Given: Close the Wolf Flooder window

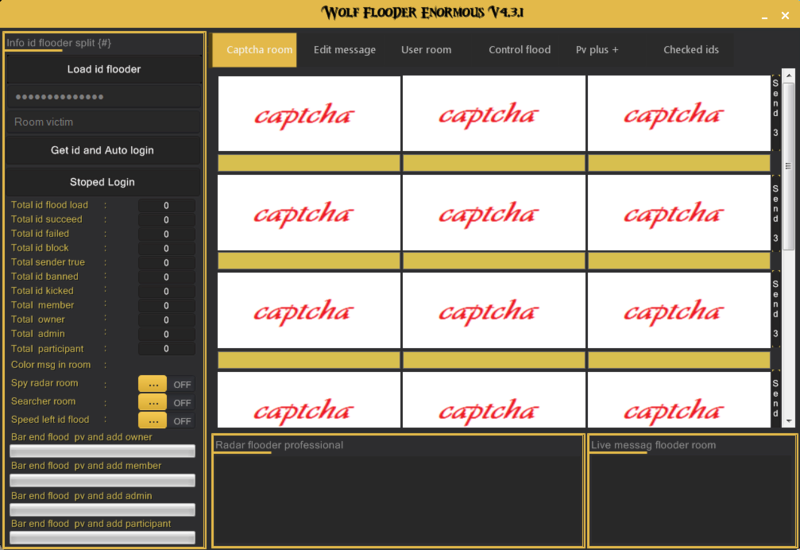Looking at the screenshot, I should pos(785,16).
